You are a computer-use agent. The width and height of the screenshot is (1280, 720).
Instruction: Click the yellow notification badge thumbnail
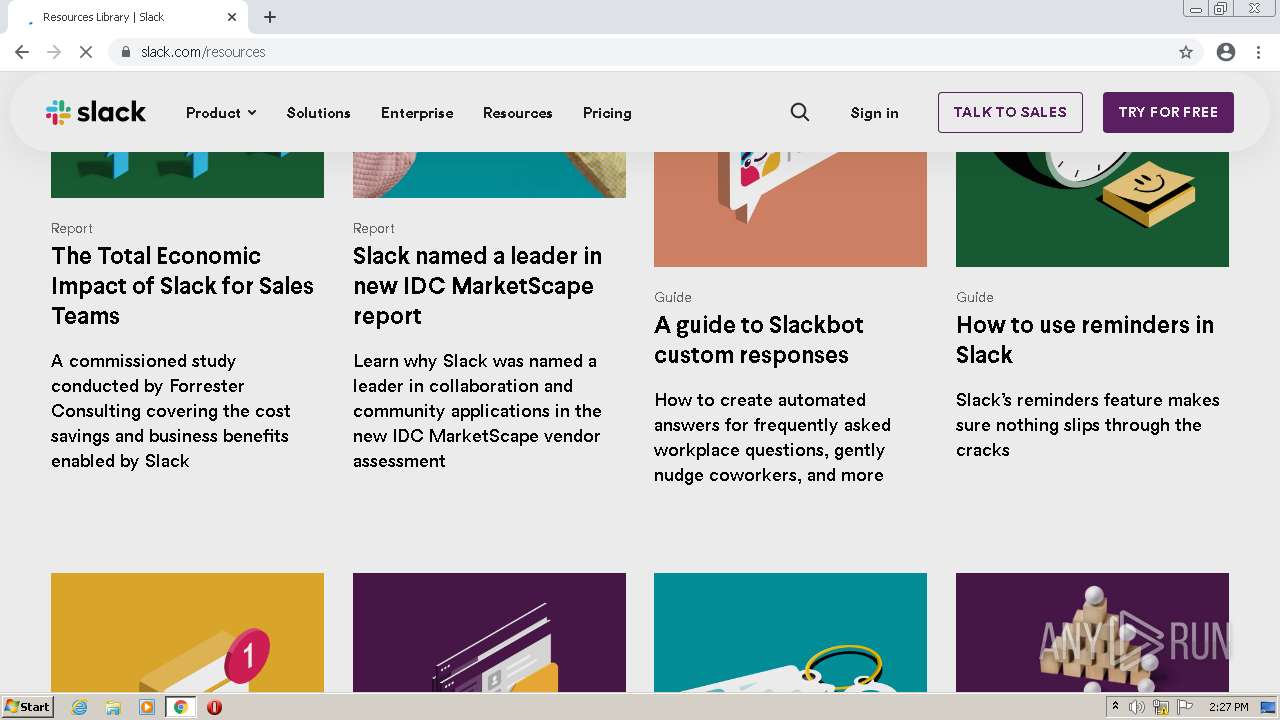[187, 632]
